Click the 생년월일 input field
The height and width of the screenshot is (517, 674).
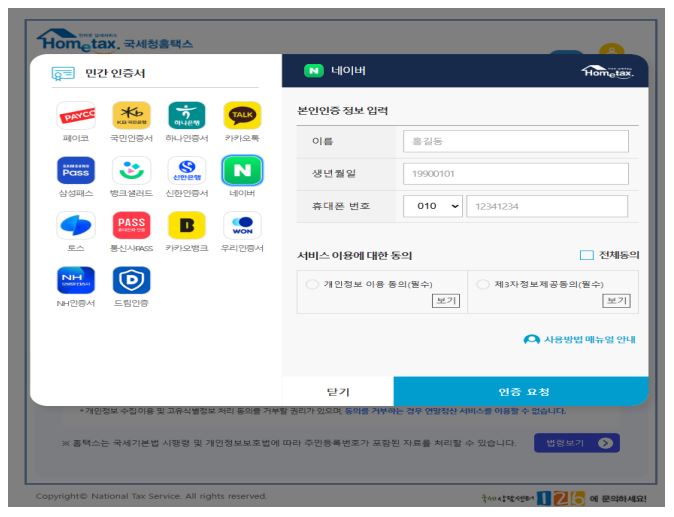(514, 174)
